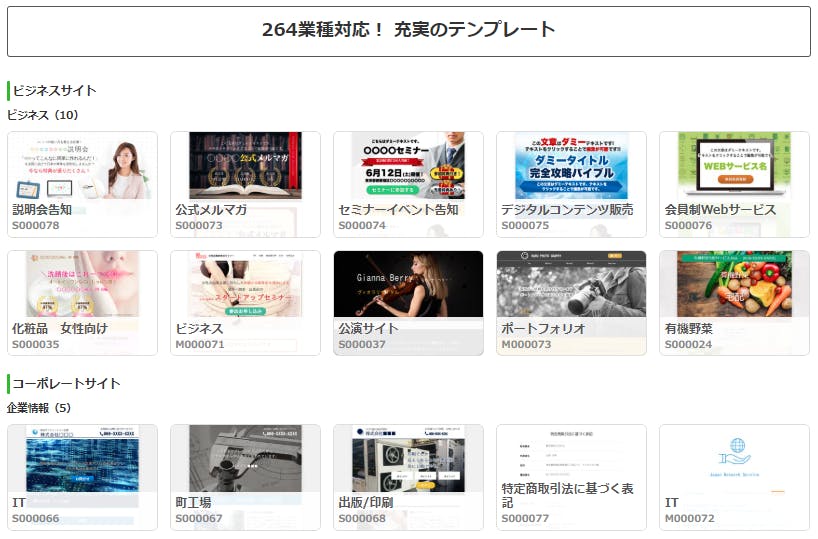The image size is (818, 539).
Task: Select the 公演サイト violinist template
Action: pyautogui.click(x=408, y=302)
